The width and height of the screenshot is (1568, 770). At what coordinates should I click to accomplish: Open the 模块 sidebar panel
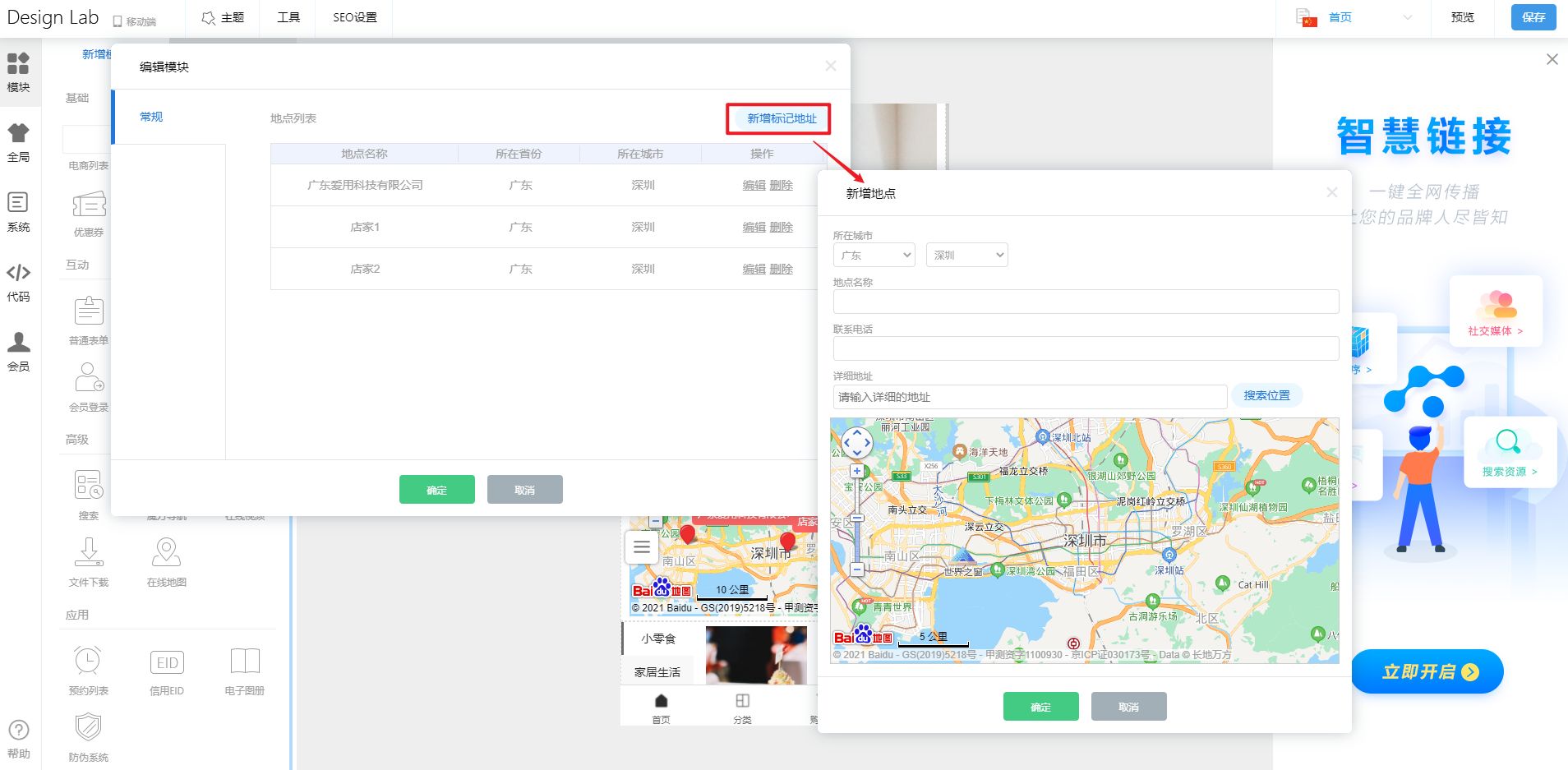click(18, 72)
